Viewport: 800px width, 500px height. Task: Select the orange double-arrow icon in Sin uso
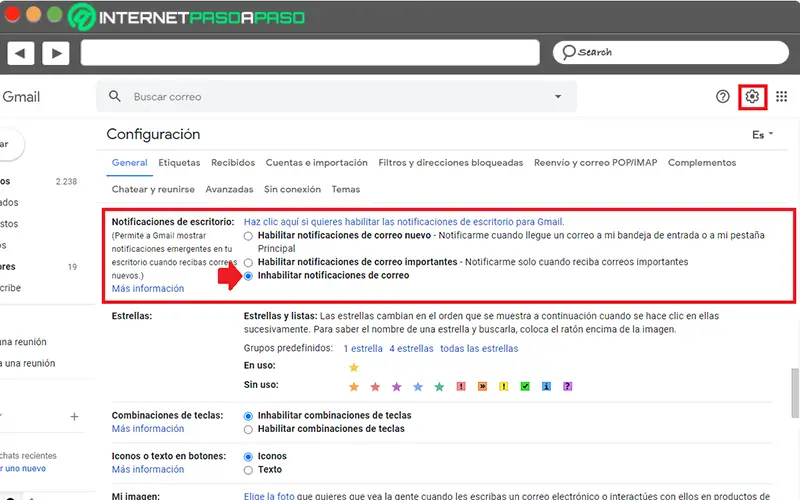482,386
